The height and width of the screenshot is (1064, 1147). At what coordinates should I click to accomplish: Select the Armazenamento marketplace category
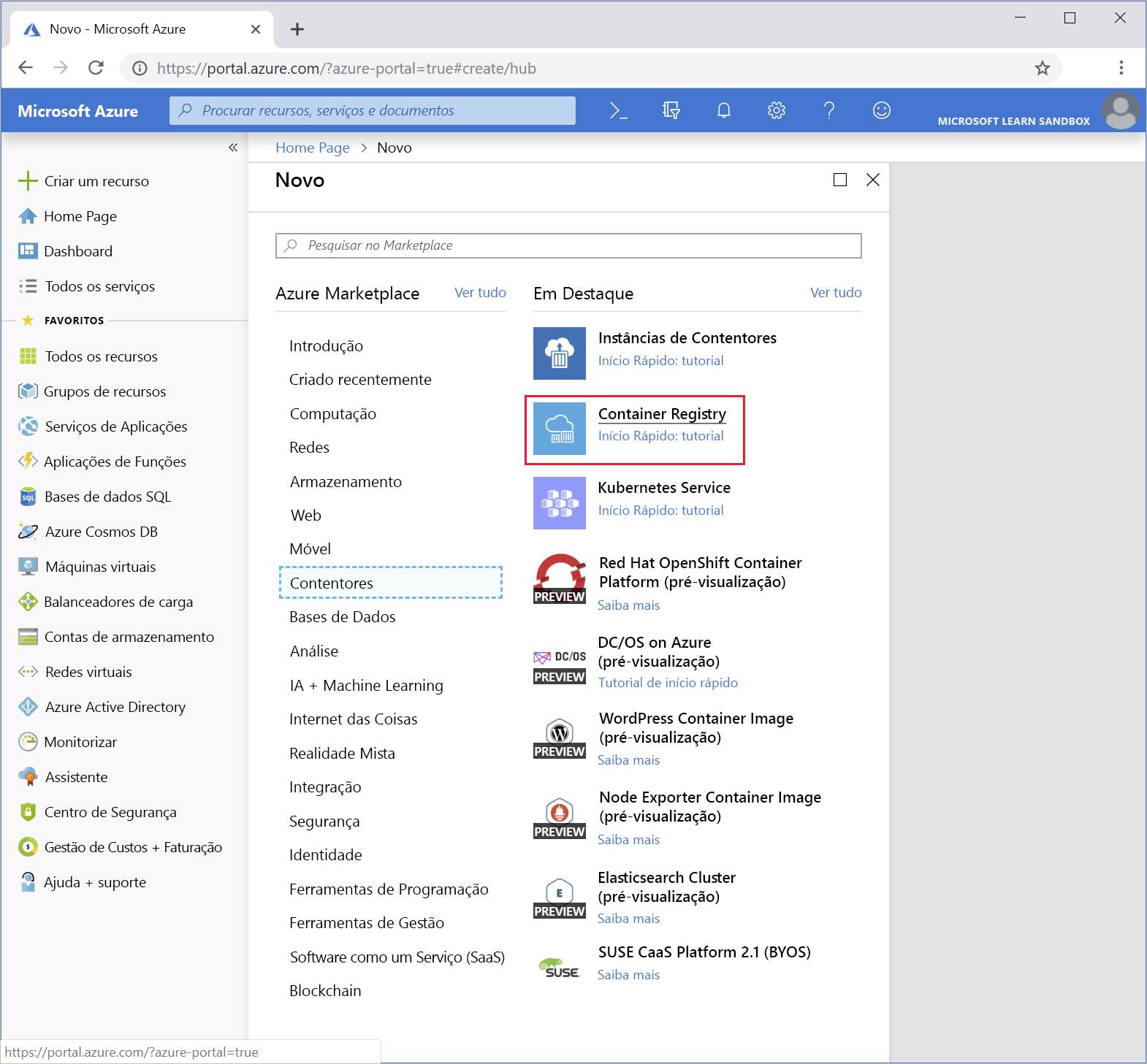(346, 482)
